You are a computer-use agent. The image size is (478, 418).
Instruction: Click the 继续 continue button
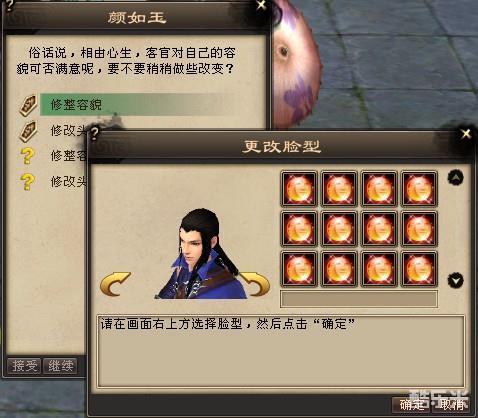click(x=61, y=366)
